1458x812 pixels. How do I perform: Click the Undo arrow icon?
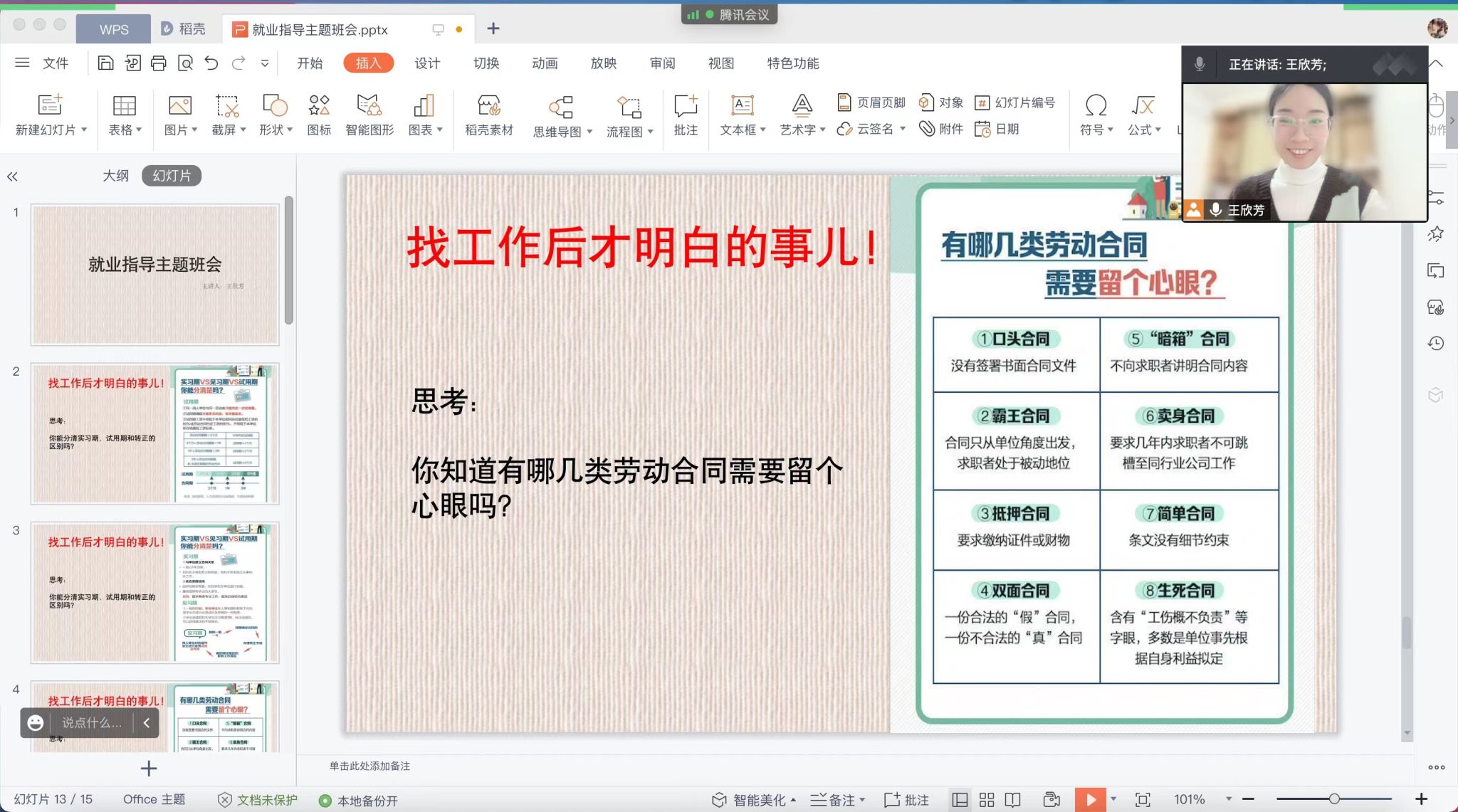[211, 63]
